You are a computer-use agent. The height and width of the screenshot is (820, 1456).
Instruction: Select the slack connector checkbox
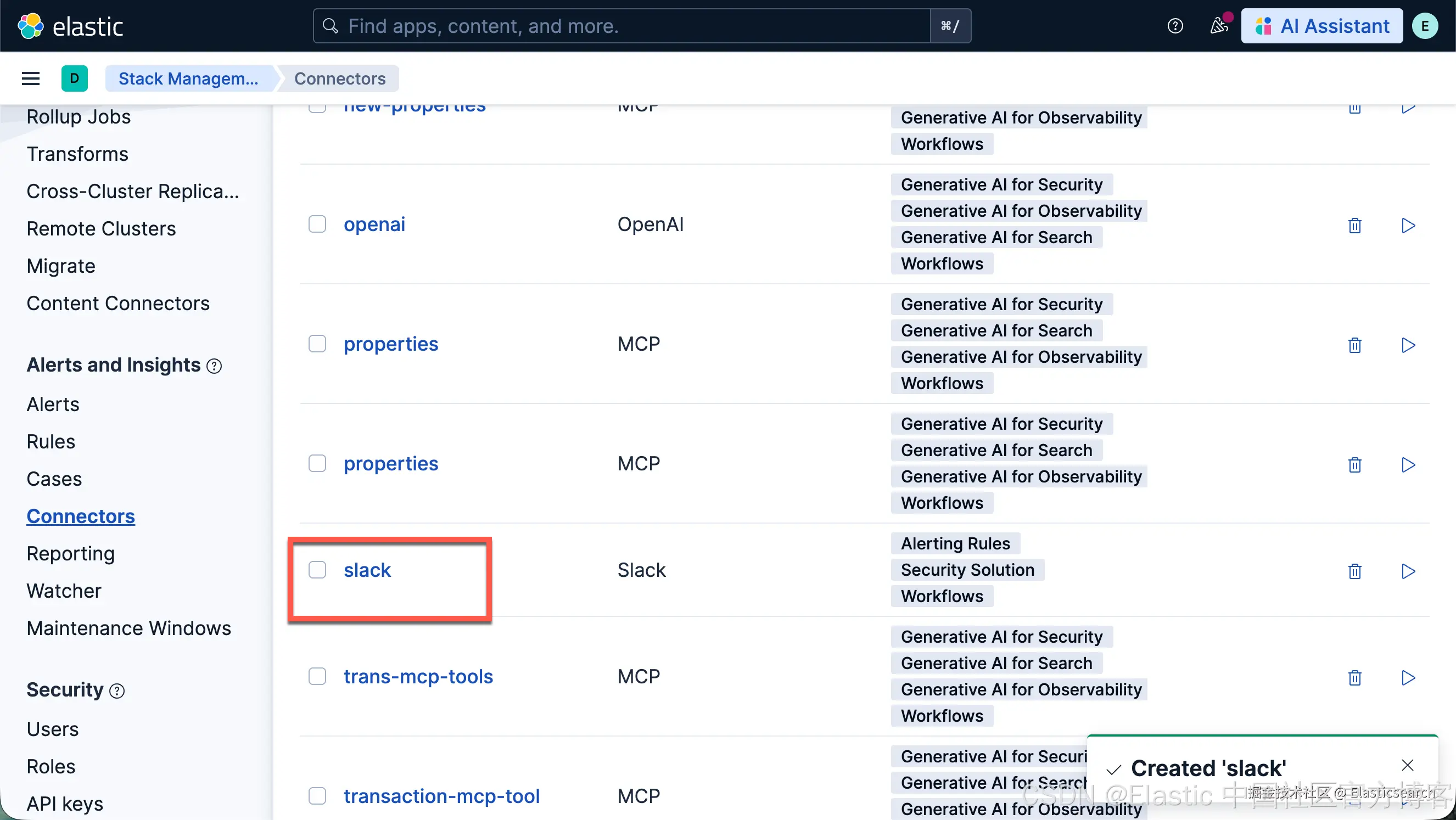317,570
